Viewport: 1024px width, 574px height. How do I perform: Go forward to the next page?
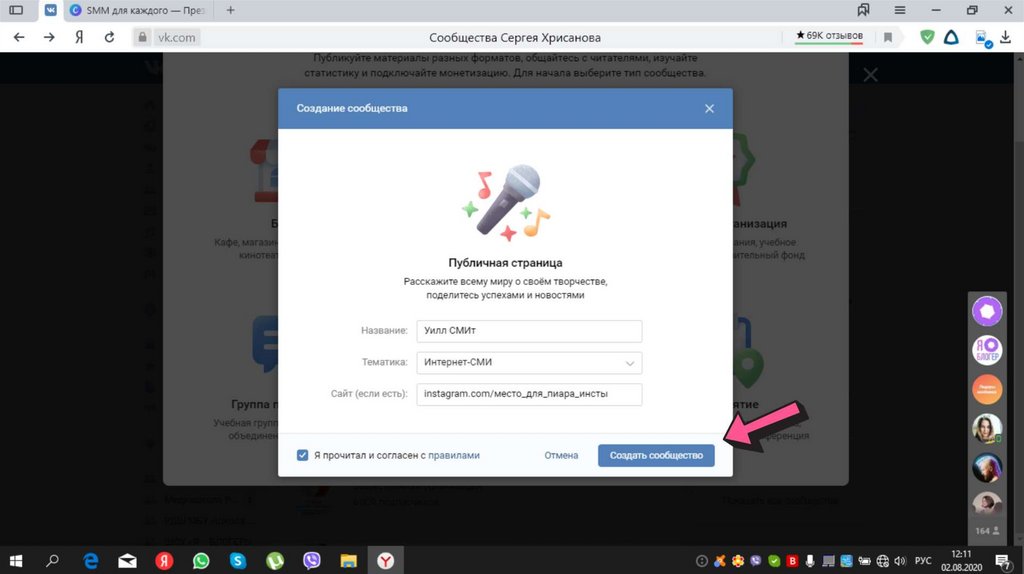(49, 37)
